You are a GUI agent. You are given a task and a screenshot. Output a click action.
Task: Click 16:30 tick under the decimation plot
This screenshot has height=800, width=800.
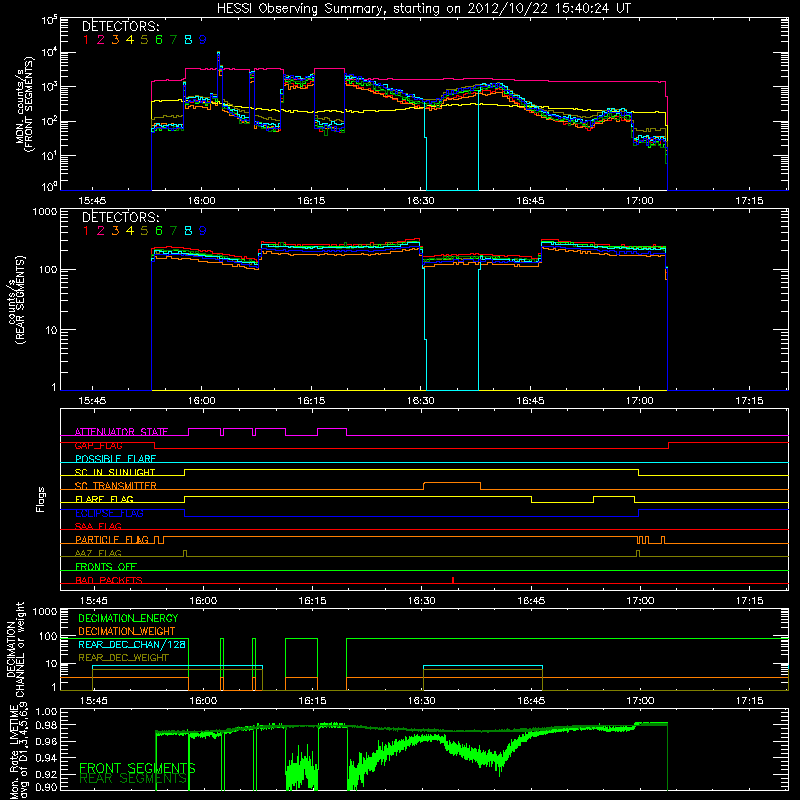click(x=421, y=701)
